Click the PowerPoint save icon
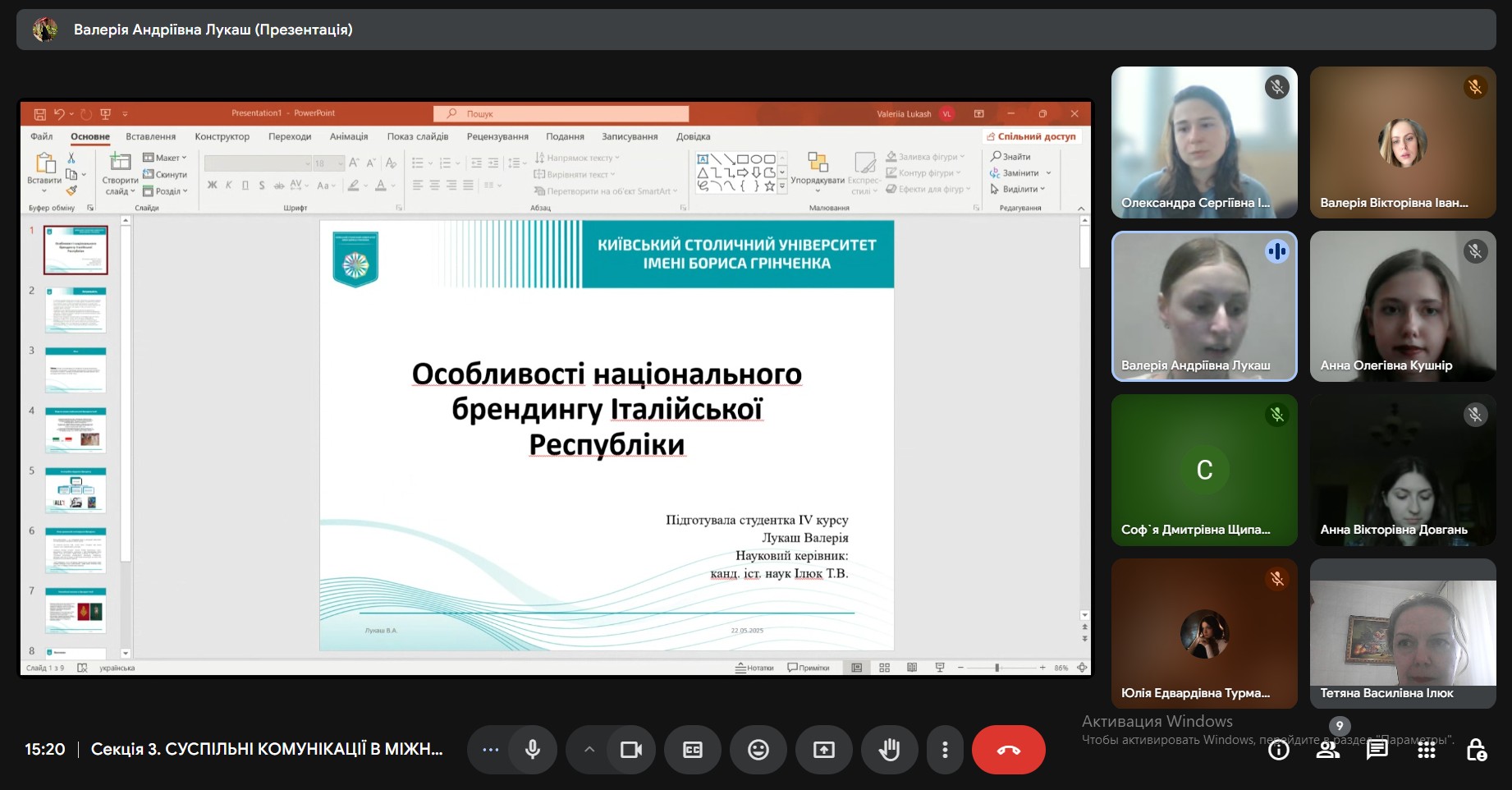This screenshot has width=1512, height=790. pos(39,114)
